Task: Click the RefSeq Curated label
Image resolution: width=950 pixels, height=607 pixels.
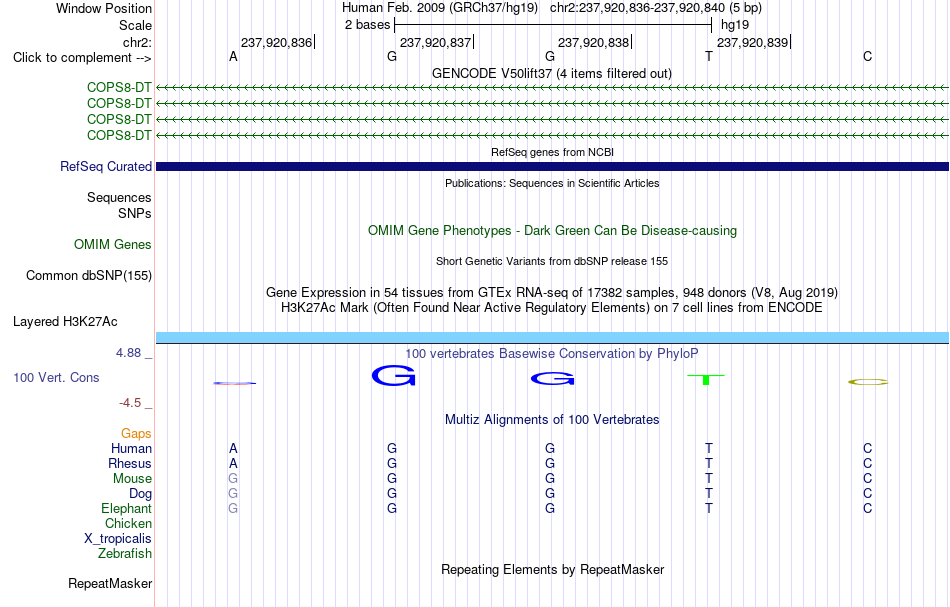Action: pyautogui.click(x=105, y=166)
